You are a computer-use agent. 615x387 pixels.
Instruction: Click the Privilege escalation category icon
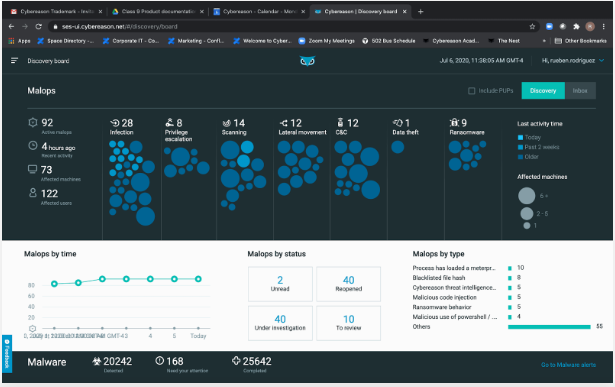click(169, 123)
